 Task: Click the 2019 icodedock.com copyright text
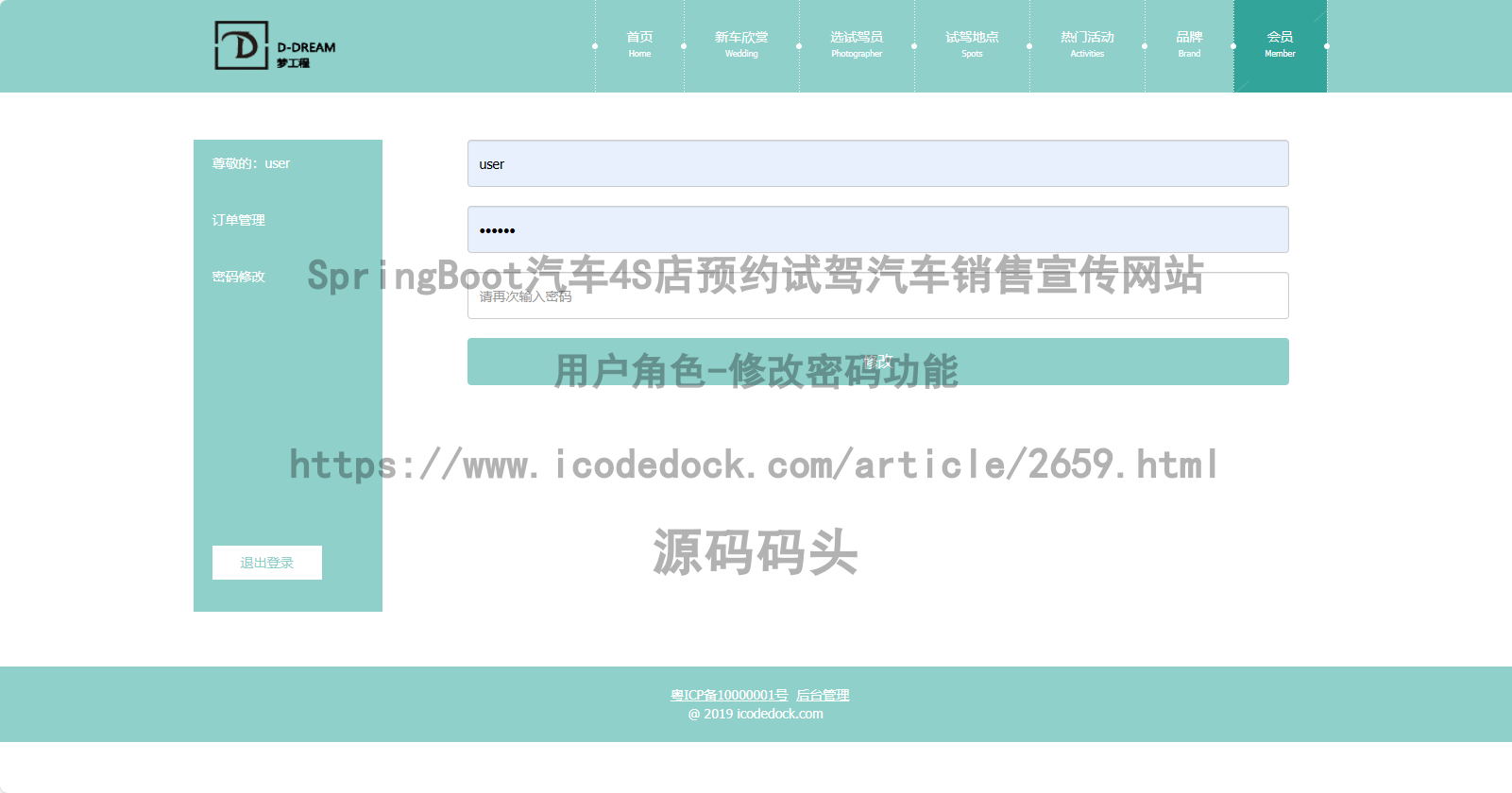coord(756,714)
